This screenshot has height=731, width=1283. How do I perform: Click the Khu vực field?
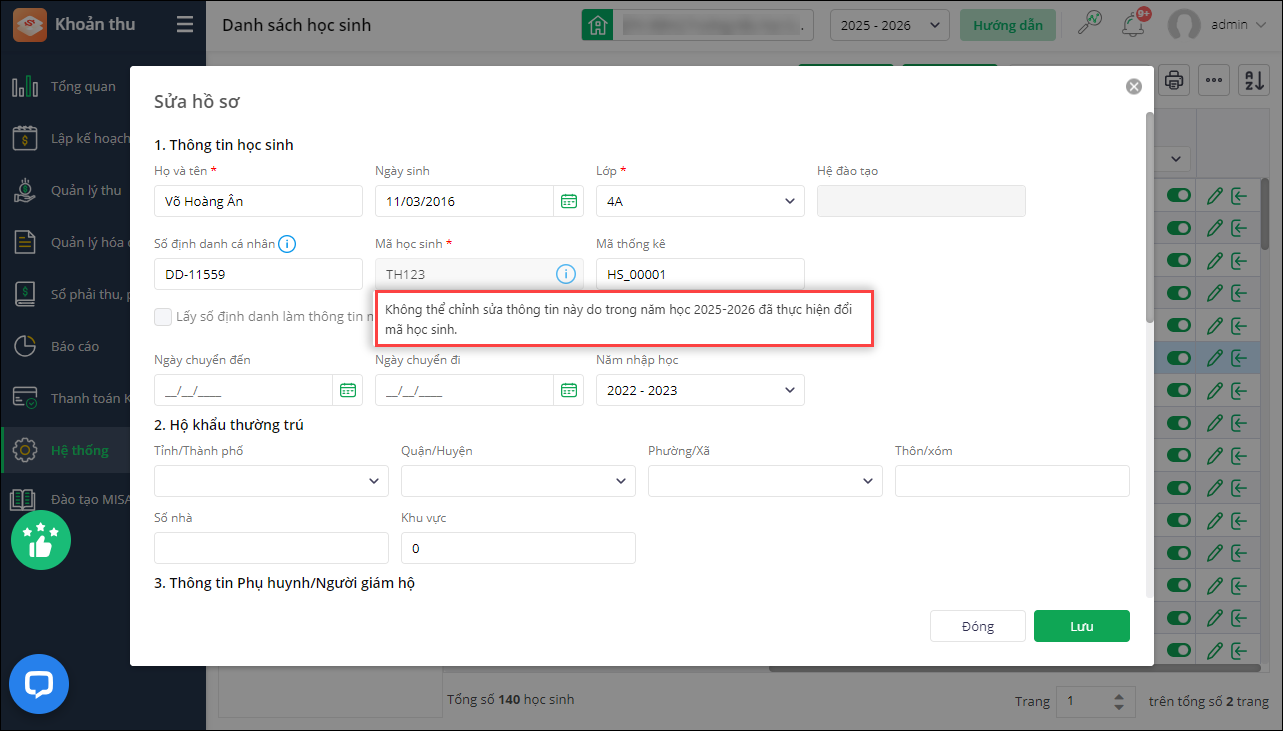pyautogui.click(x=518, y=548)
